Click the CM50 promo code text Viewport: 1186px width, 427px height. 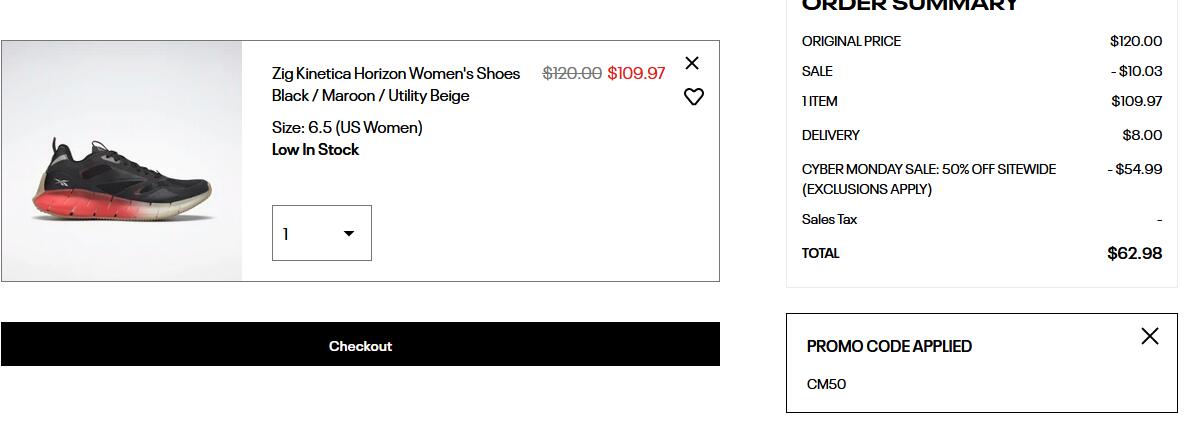(x=826, y=384)
